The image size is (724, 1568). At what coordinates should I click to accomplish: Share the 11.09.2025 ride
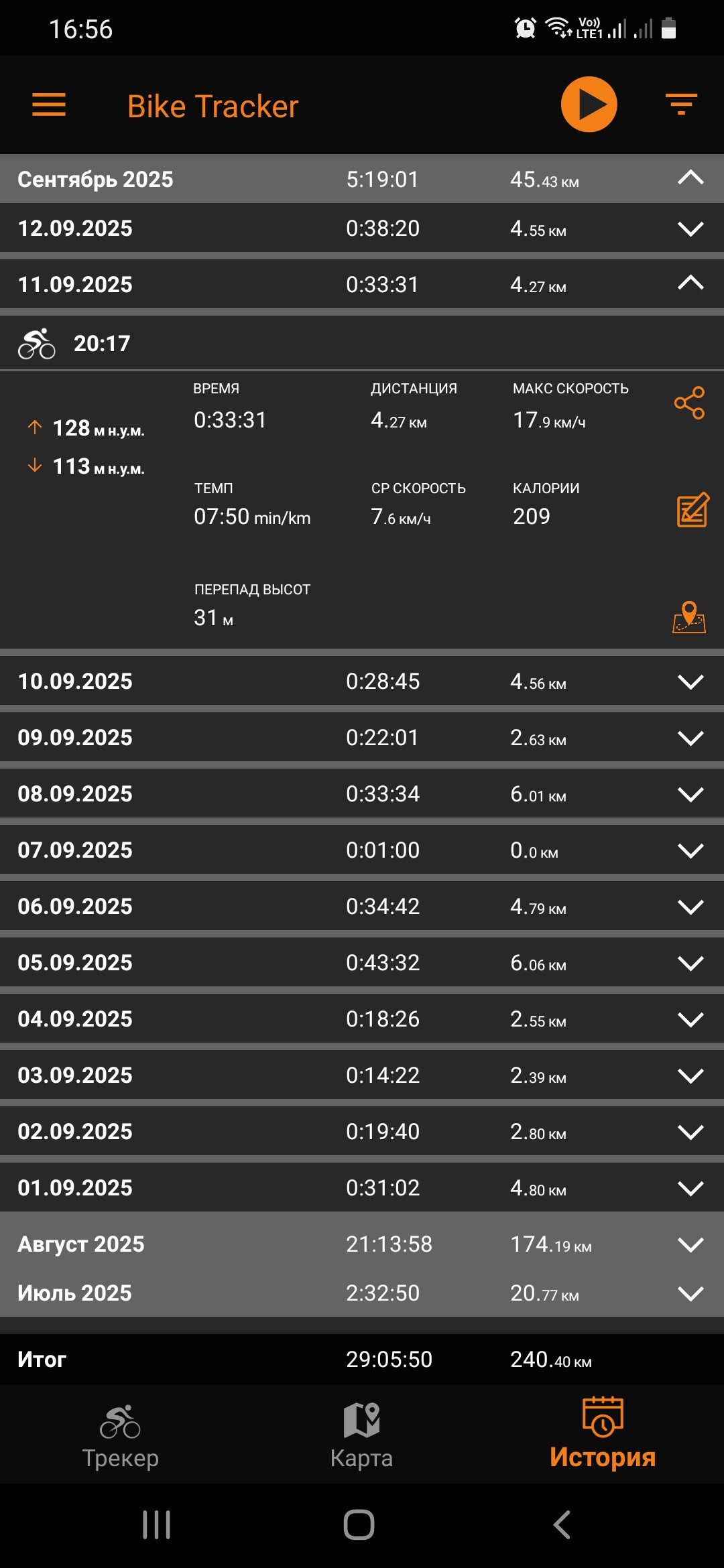pyautogui.click(x=690, y=403)
